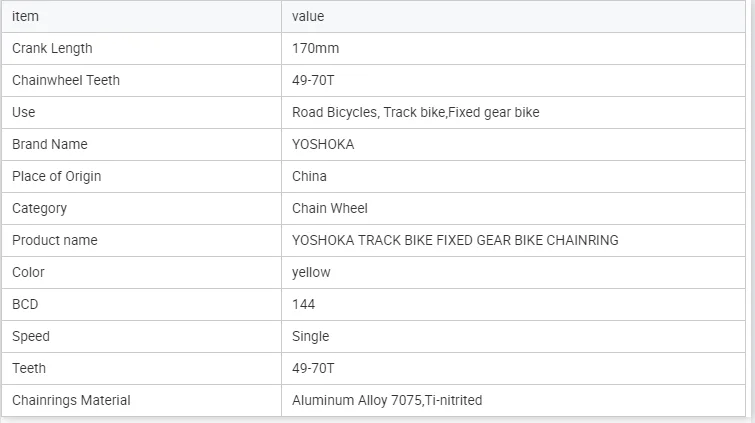Select the "Crank Length" label cell
The height and width of the screenshot is (423, 755).
[52, 48]
